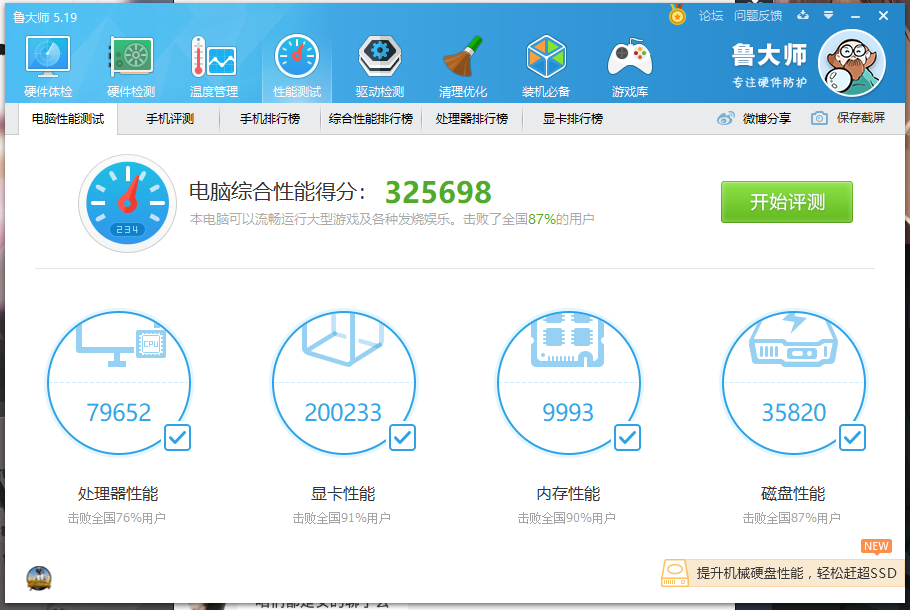Click the disk drive icon in the circle

click(x=793, y=340)
